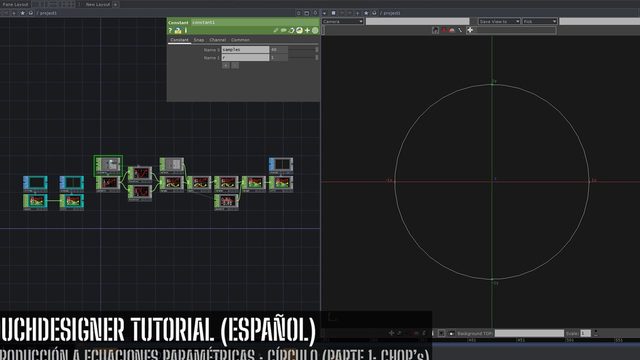Click the stepper beside the Scale field

(x=596, y=333)
